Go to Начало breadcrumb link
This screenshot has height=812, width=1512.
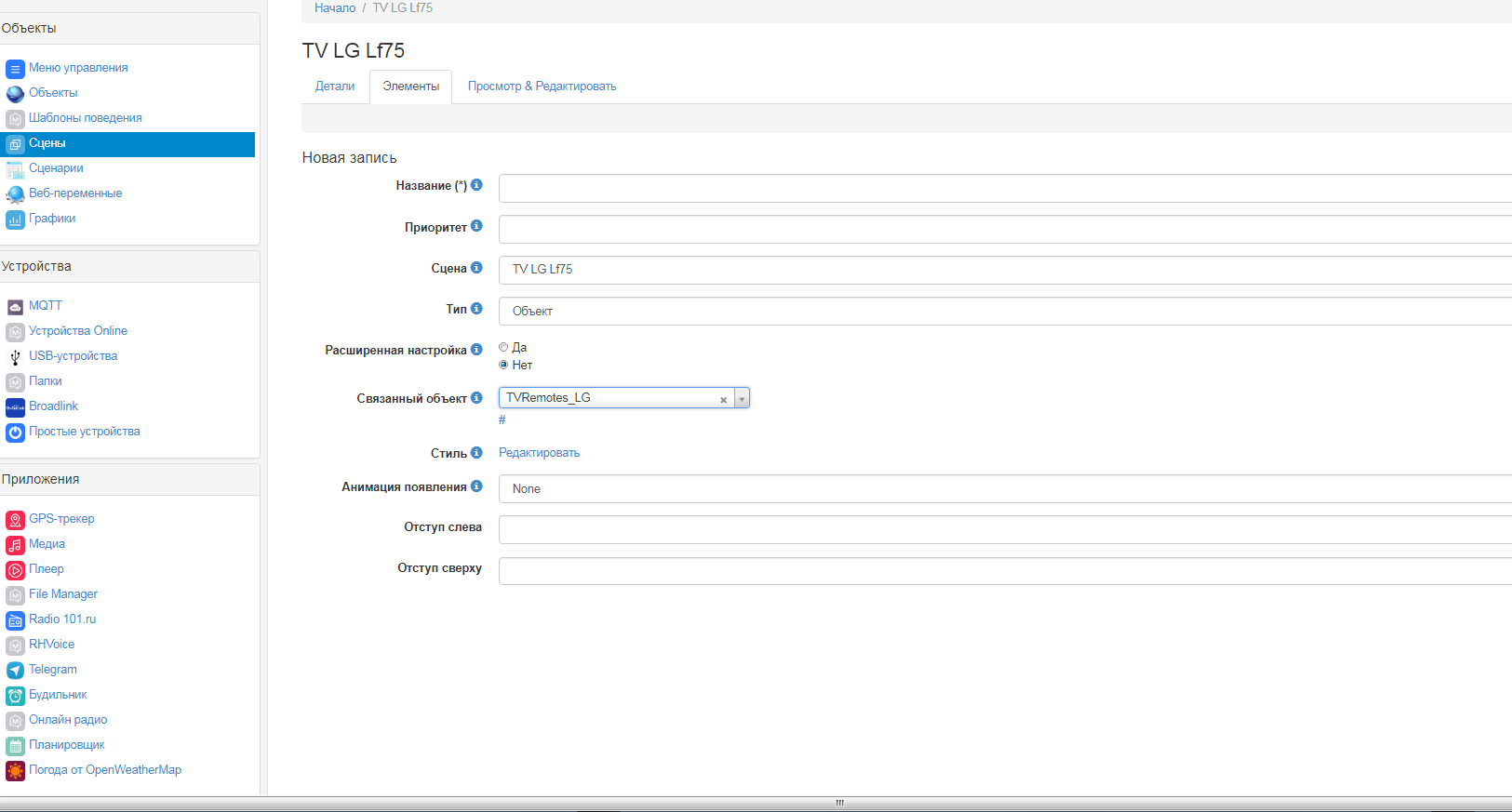pos(335,7)
